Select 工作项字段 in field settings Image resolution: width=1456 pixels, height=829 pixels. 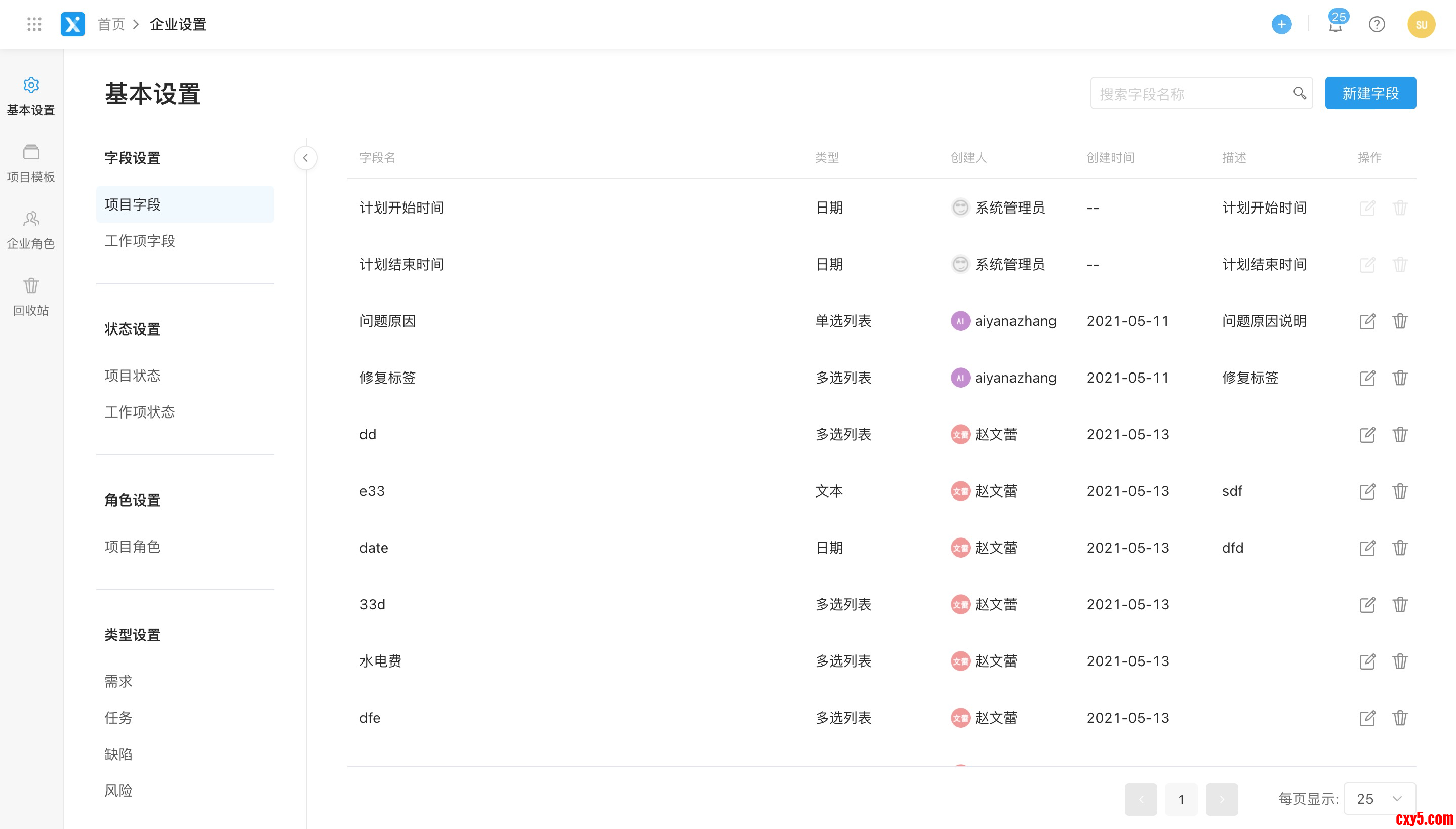(140, 241)
